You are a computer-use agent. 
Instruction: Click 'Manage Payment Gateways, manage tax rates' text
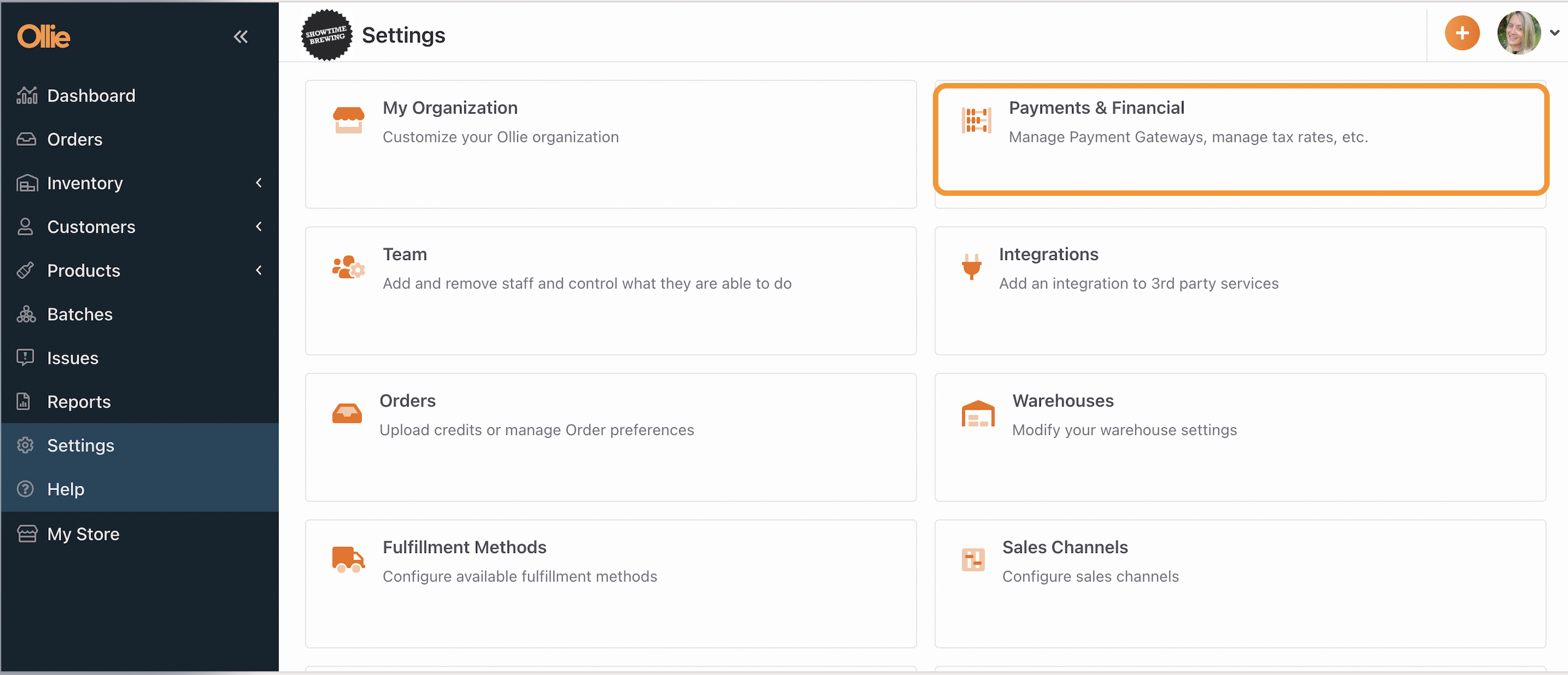[1189, 137]
